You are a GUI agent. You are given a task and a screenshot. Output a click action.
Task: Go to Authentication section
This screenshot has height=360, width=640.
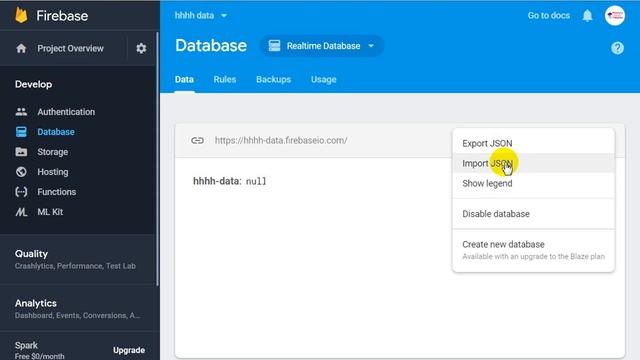coord(66,112)
